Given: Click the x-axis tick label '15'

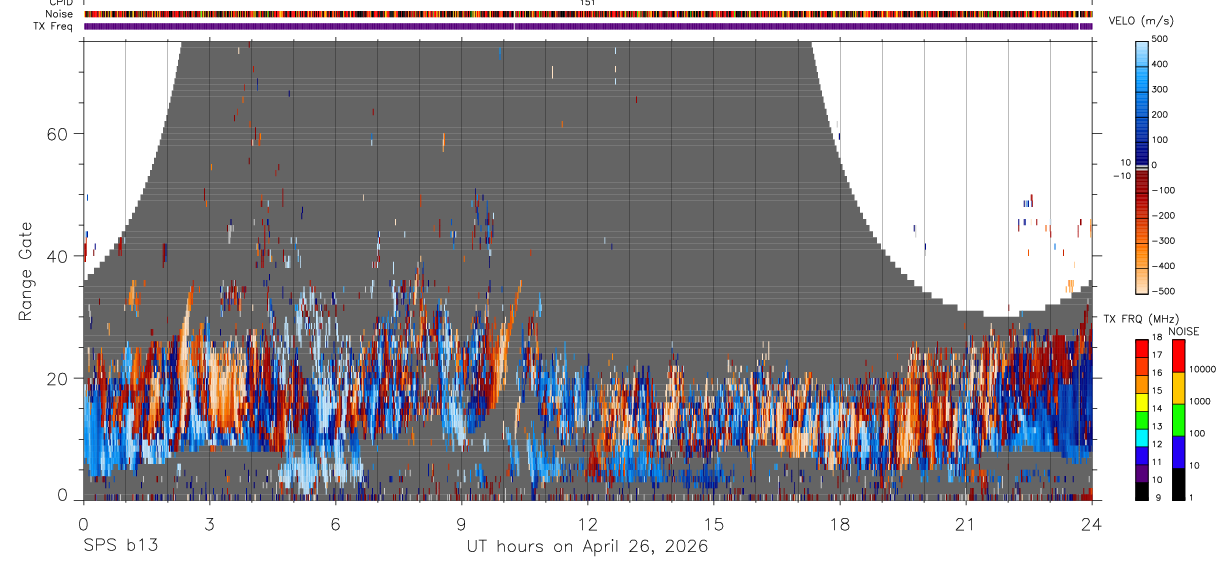Looking at the screenshot, I should [714, 523].
